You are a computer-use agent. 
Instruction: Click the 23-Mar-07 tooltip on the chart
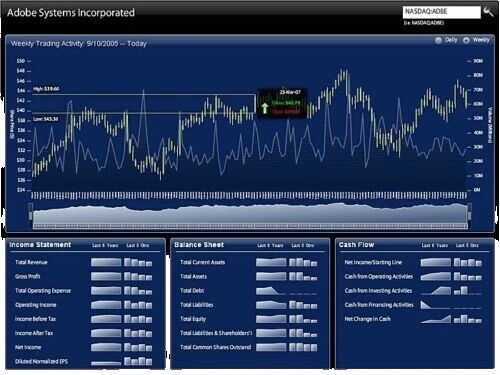click(282, 103)
